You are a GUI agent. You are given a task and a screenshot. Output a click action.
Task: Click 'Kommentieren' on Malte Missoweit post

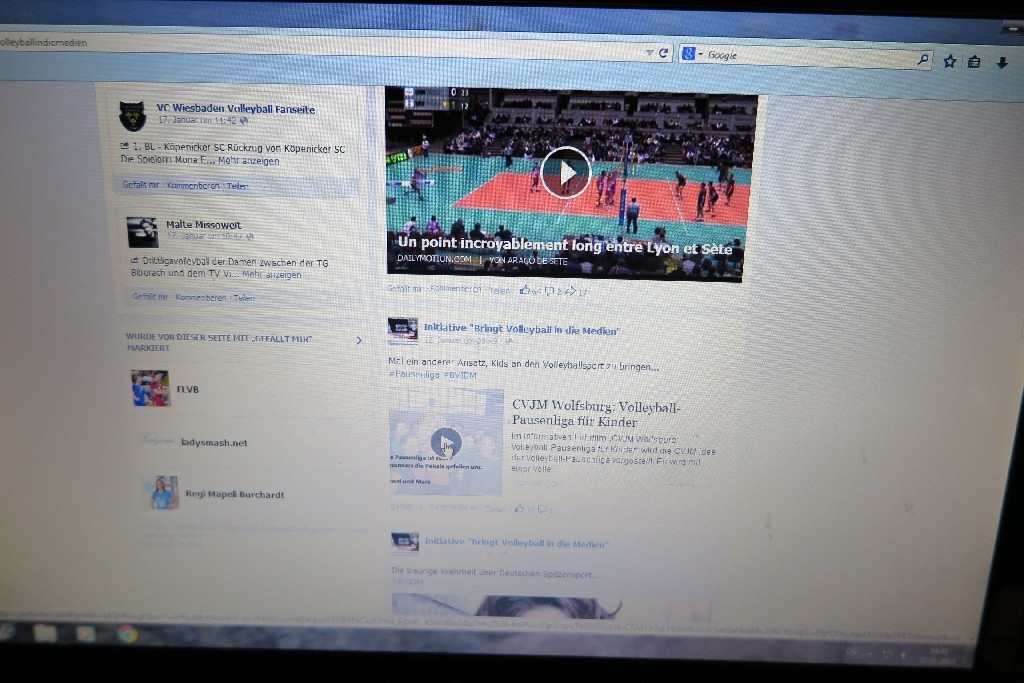(x=200, y=297)
